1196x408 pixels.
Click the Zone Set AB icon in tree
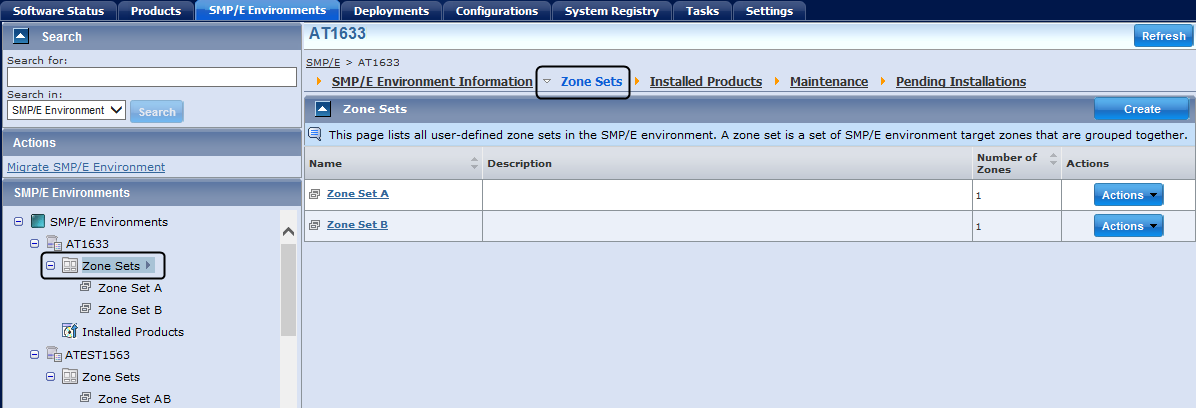coord(85,398)
